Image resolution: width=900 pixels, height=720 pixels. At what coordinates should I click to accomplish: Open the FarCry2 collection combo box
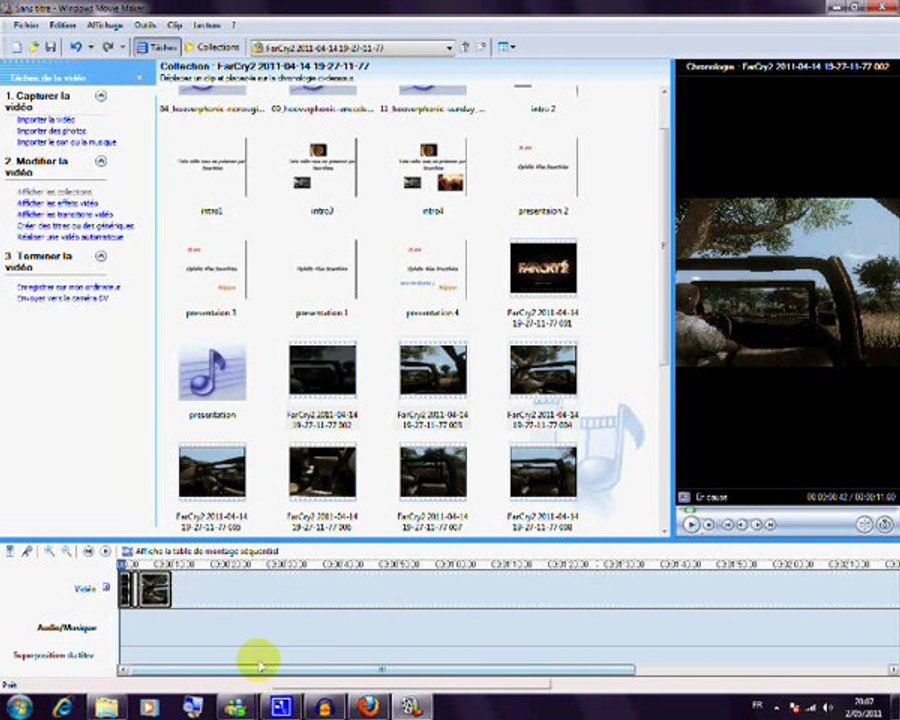pos(352,48)
